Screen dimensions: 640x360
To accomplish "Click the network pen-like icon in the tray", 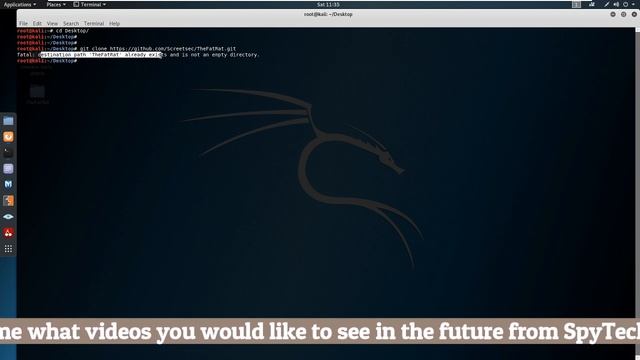I will (607, 4).
